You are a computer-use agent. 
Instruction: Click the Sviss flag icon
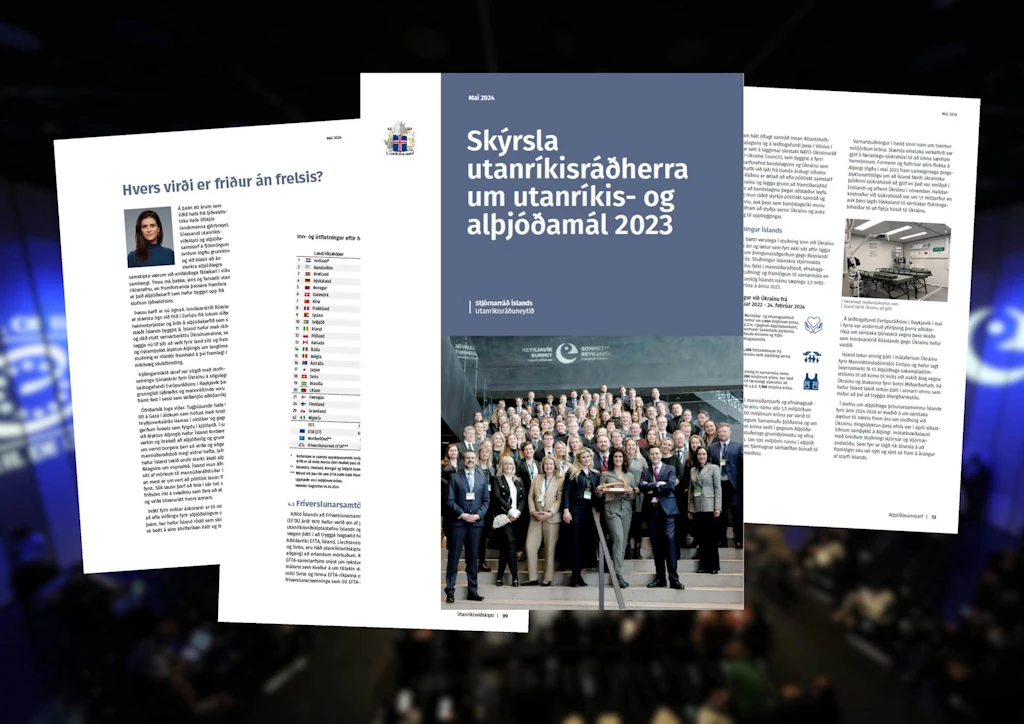(304, 377)
